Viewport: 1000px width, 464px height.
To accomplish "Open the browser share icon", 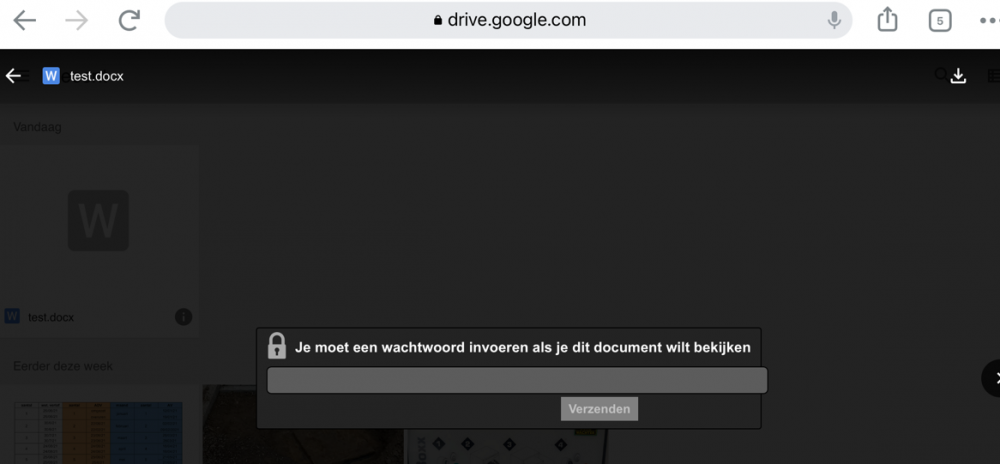I will [887, 20].
